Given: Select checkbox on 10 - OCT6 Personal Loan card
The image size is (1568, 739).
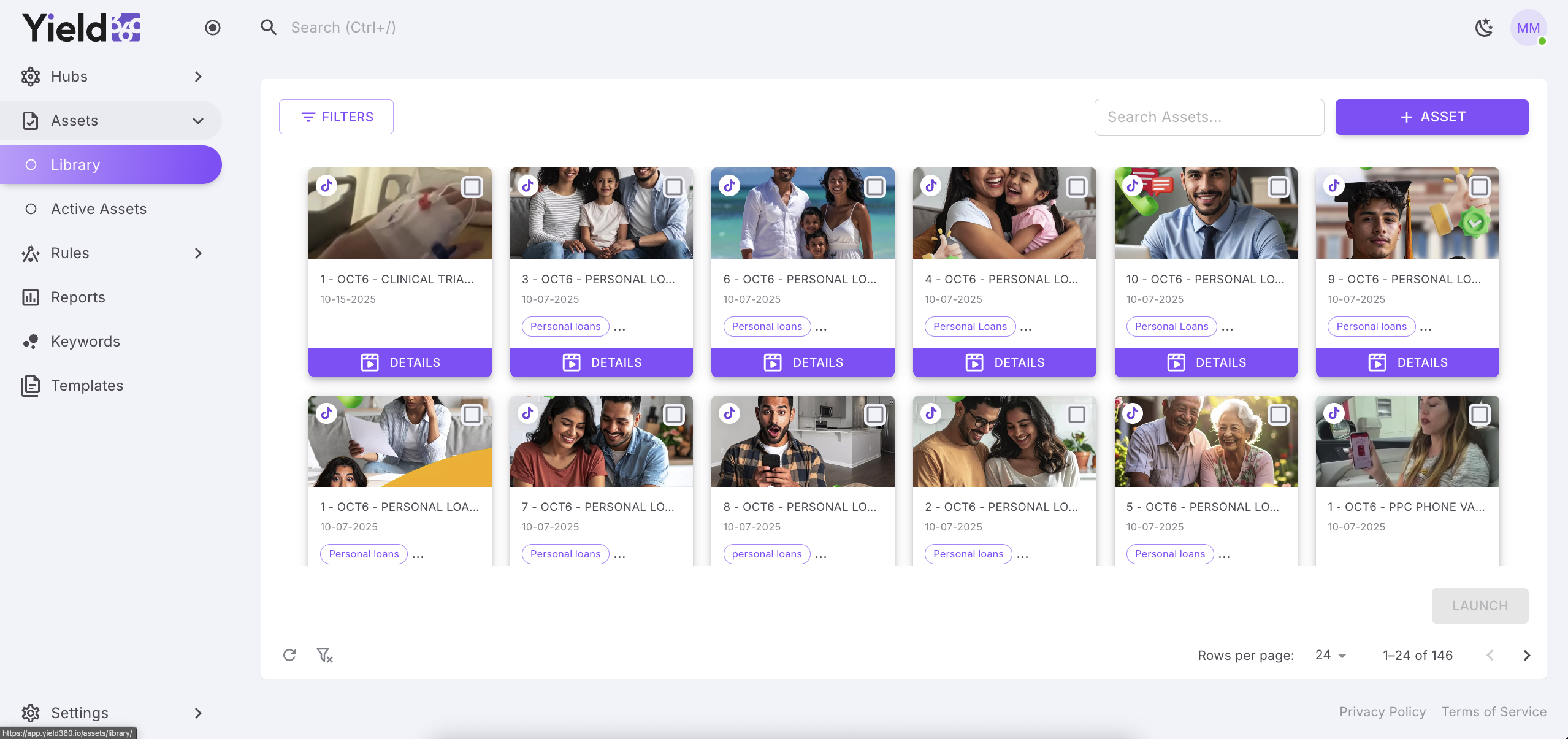Looking at the screenshot, I should click(x=1278, y=186).
